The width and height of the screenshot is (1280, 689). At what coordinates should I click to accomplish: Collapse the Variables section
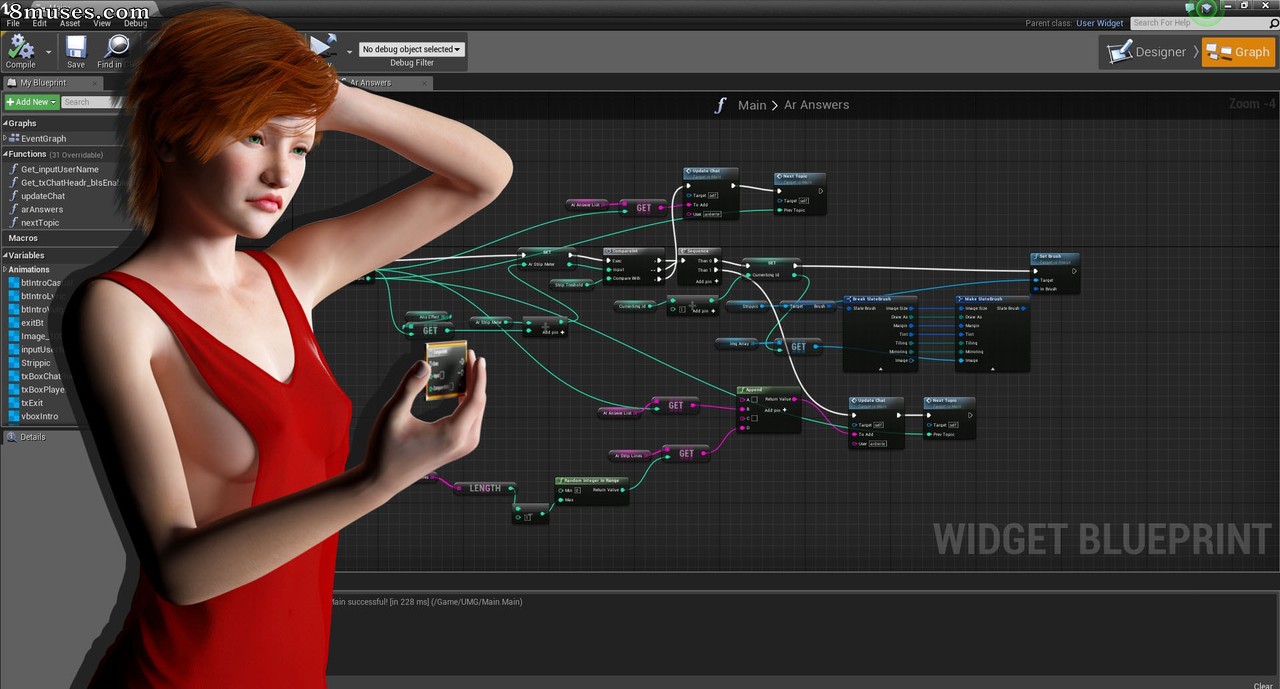point(5,256)
